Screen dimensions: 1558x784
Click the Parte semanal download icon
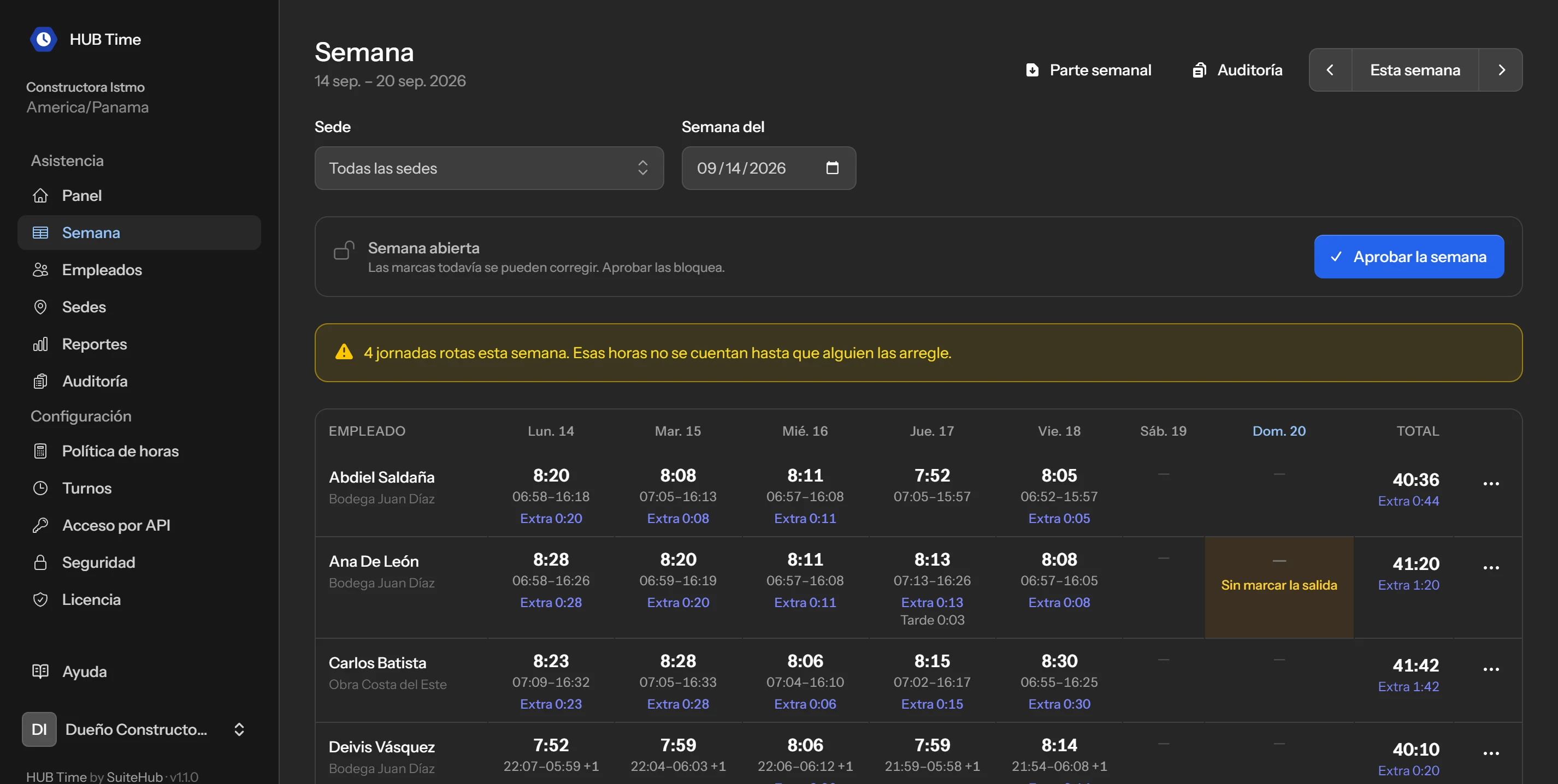click(x=1032, y=70)
